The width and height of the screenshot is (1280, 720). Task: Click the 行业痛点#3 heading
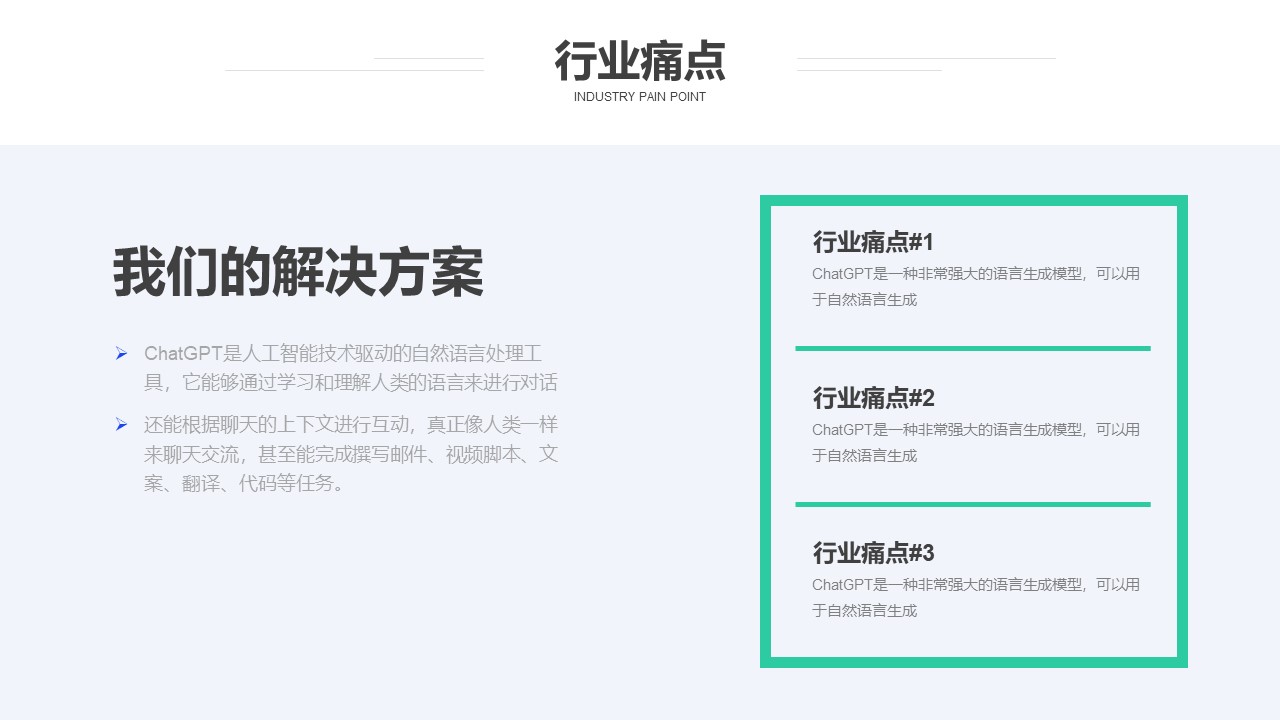[x=873, y=553]
